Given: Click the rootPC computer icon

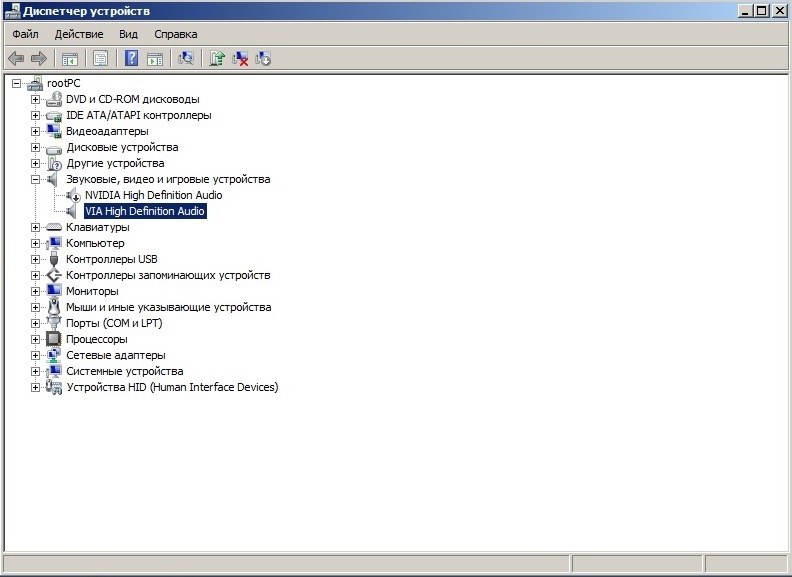Looking at the screenshot, I should click(35, 83).
